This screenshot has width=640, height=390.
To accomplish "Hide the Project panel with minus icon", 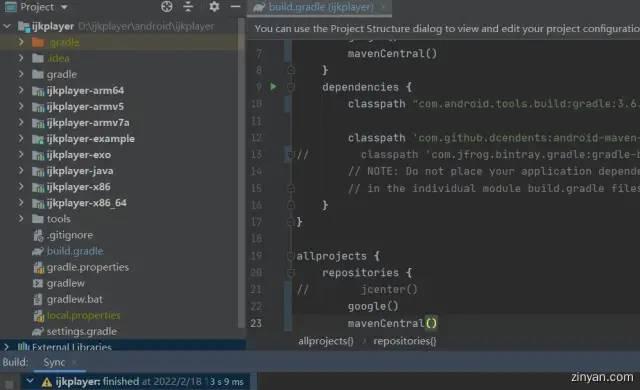I will [x=235, y=7].
